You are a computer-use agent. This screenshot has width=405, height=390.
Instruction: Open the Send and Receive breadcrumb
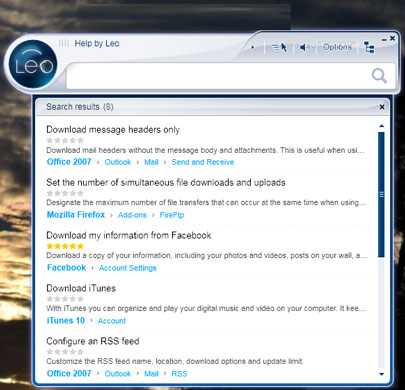pos(203,162)
